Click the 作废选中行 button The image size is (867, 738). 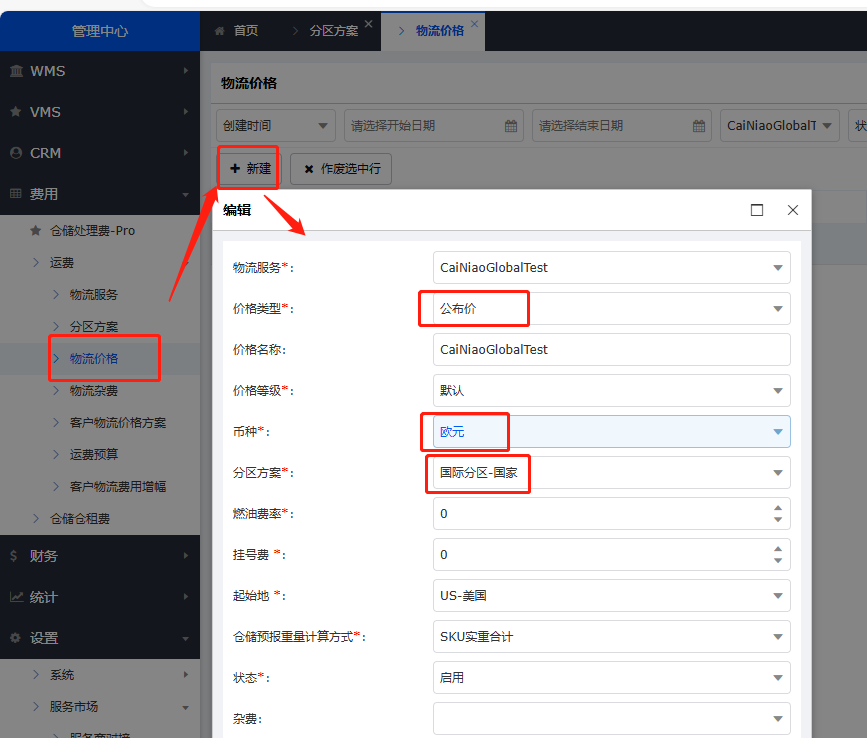click(341, 169)
